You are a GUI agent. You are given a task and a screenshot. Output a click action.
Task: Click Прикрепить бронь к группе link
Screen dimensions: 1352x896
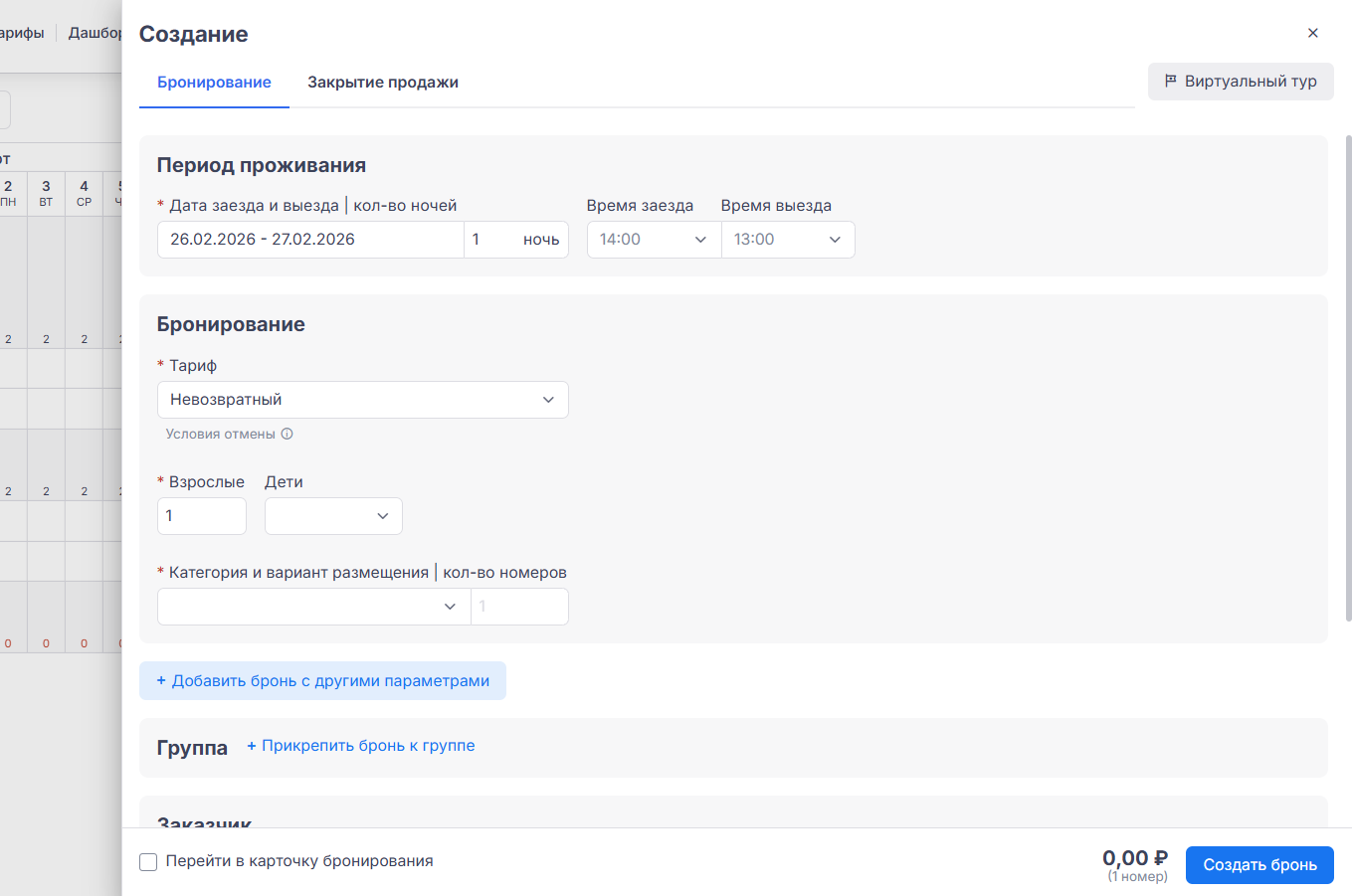(x=368, y=746)
